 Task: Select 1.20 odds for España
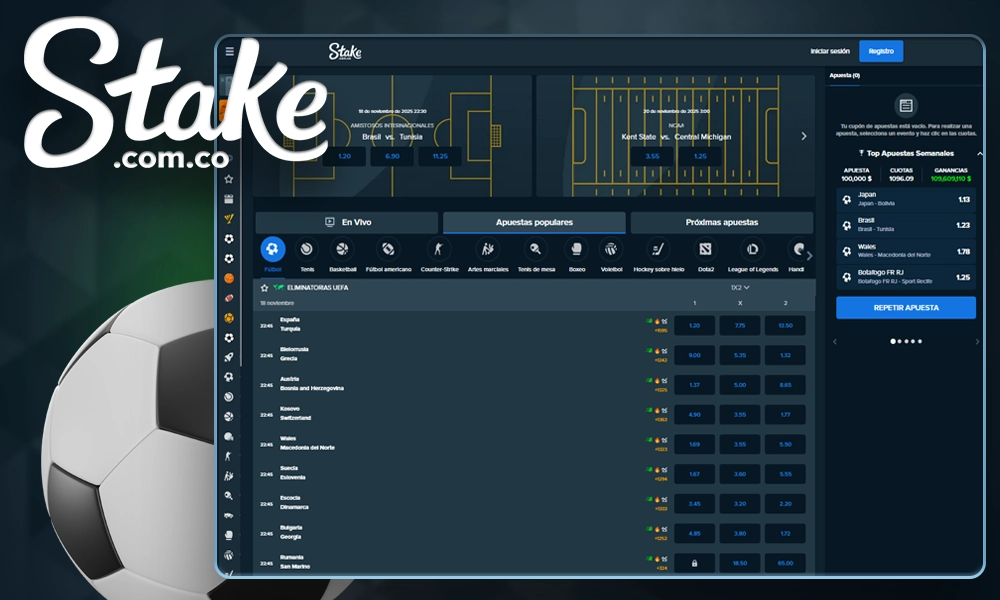point(694,325)
